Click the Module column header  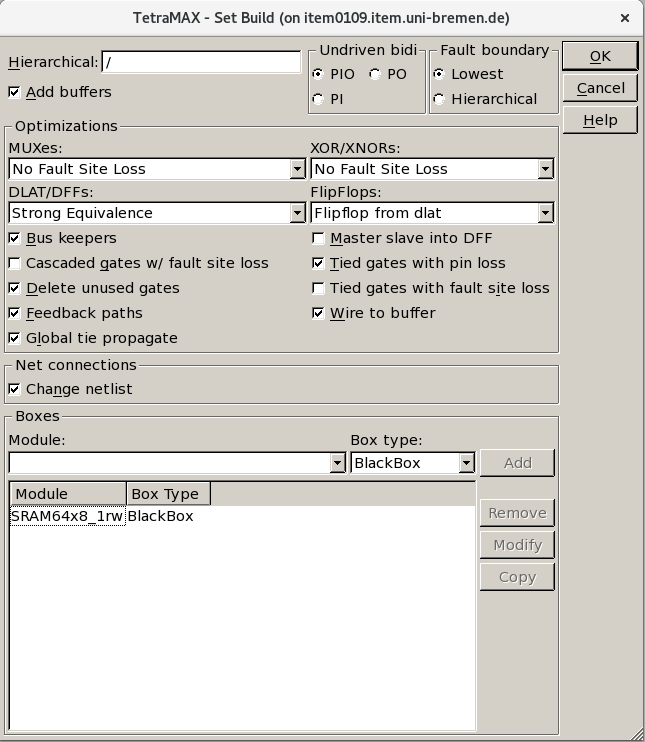tap(68, 494)
